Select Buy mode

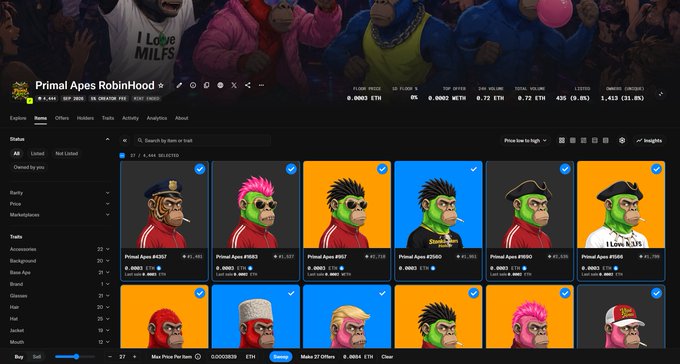point(19,357)
